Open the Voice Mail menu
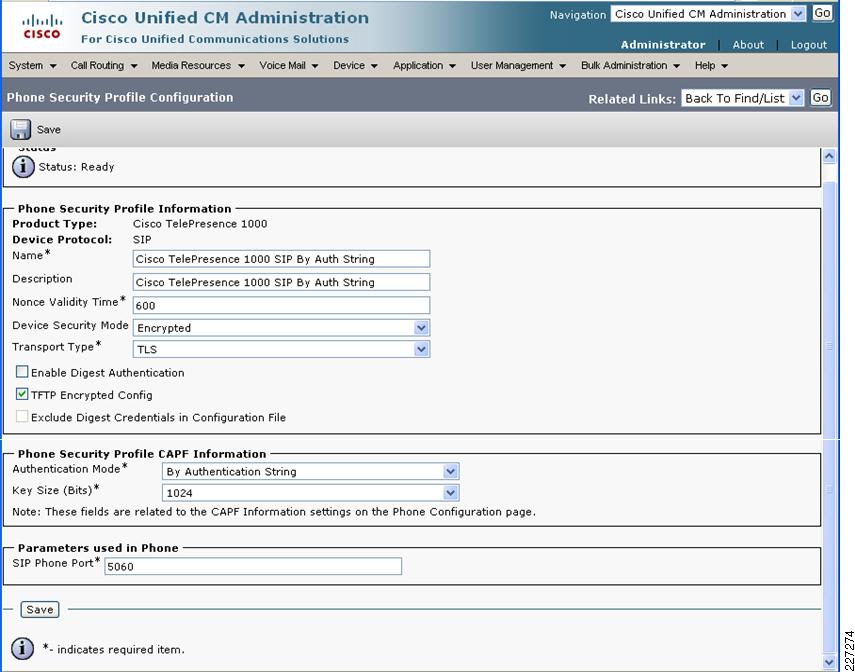The height and width of the screenshot is (672, 855). [288, 65]
